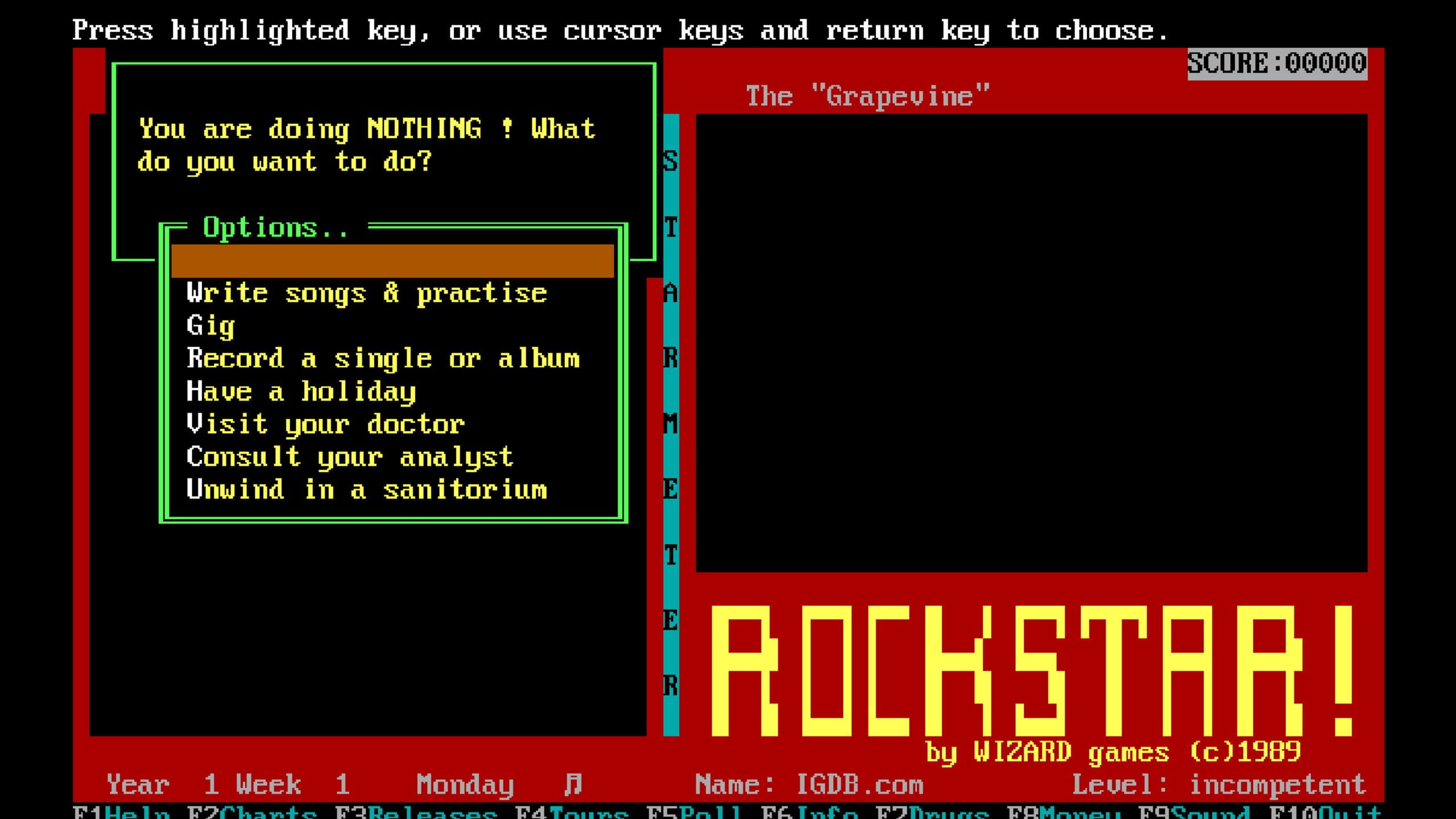View F3 Releases list
Image resolution: width=1456 pixels, height=819 pixels.
click(416, 812)
